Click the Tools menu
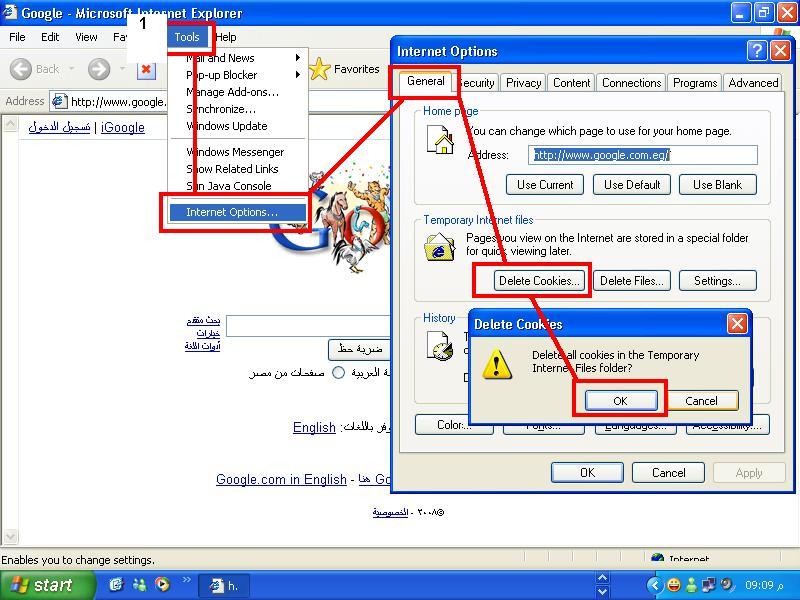The width and height of the screenshot is (800, 600). [187, 37]
